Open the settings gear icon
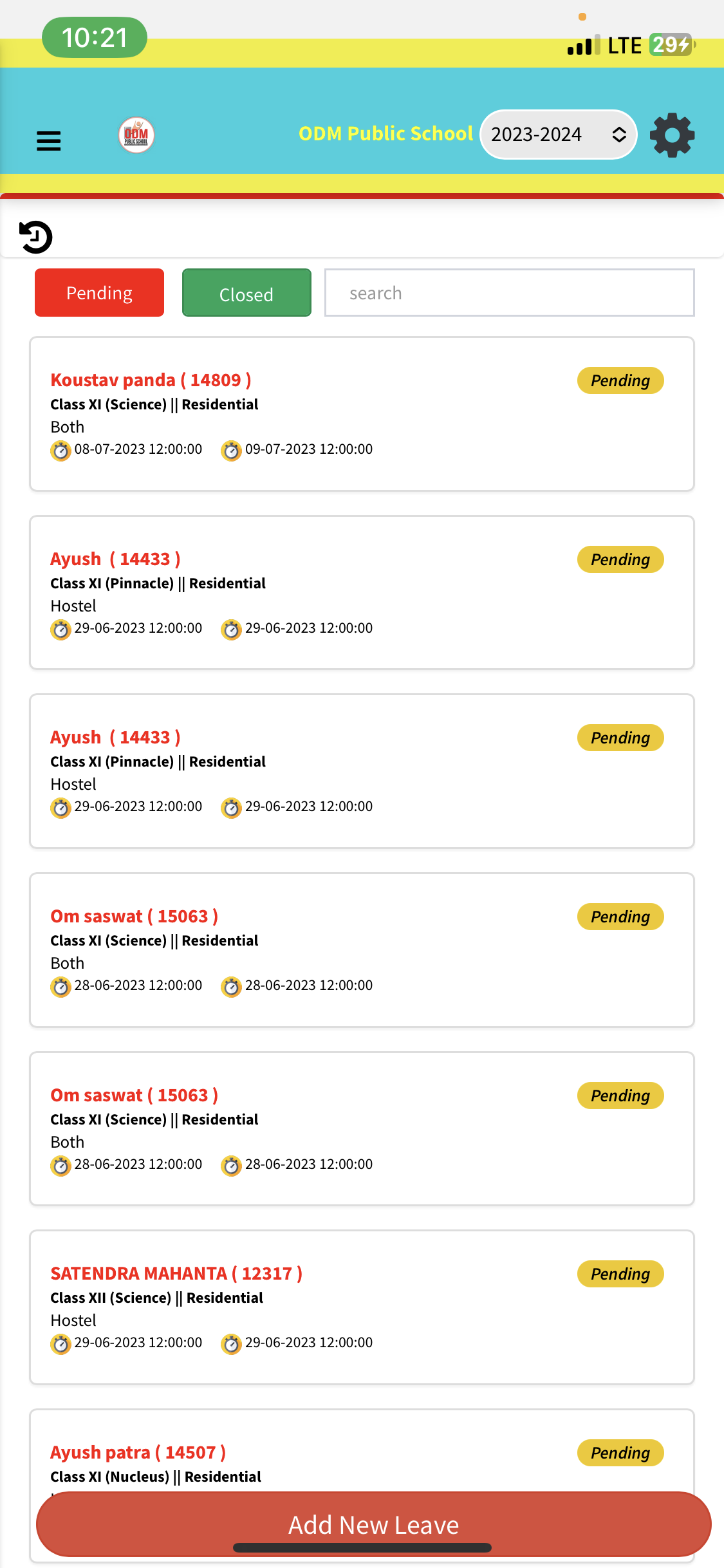724x1568 pixels. tap(672, 135)
